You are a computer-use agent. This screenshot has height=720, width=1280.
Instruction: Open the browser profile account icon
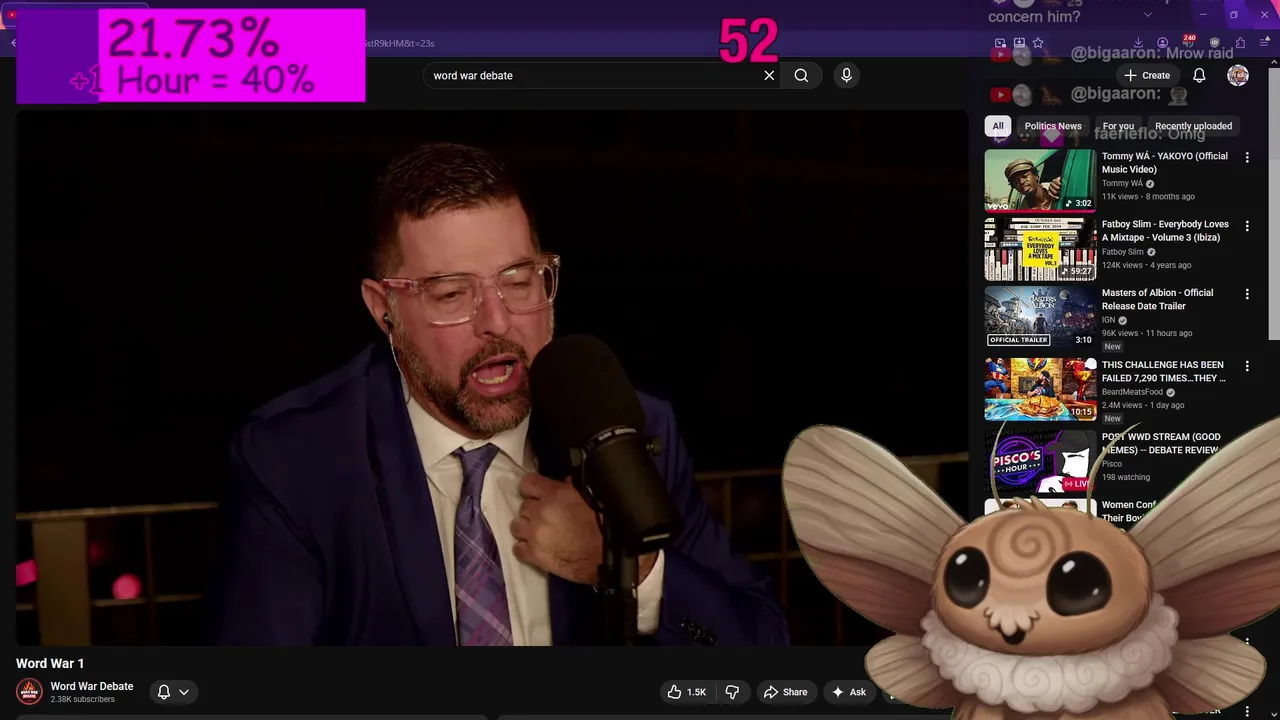point(1162,43)
